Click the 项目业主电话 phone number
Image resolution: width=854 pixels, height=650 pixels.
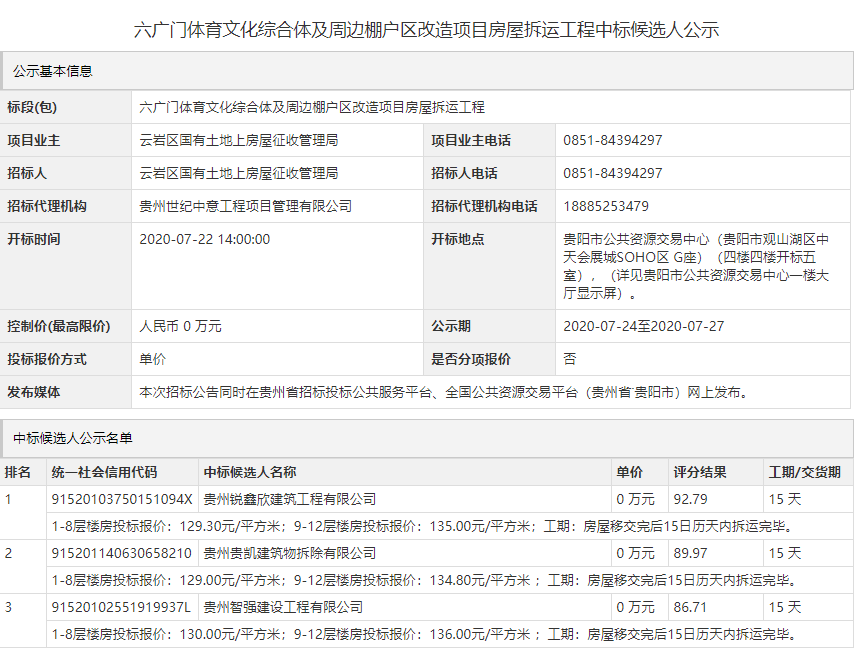(x=612, y=140)
